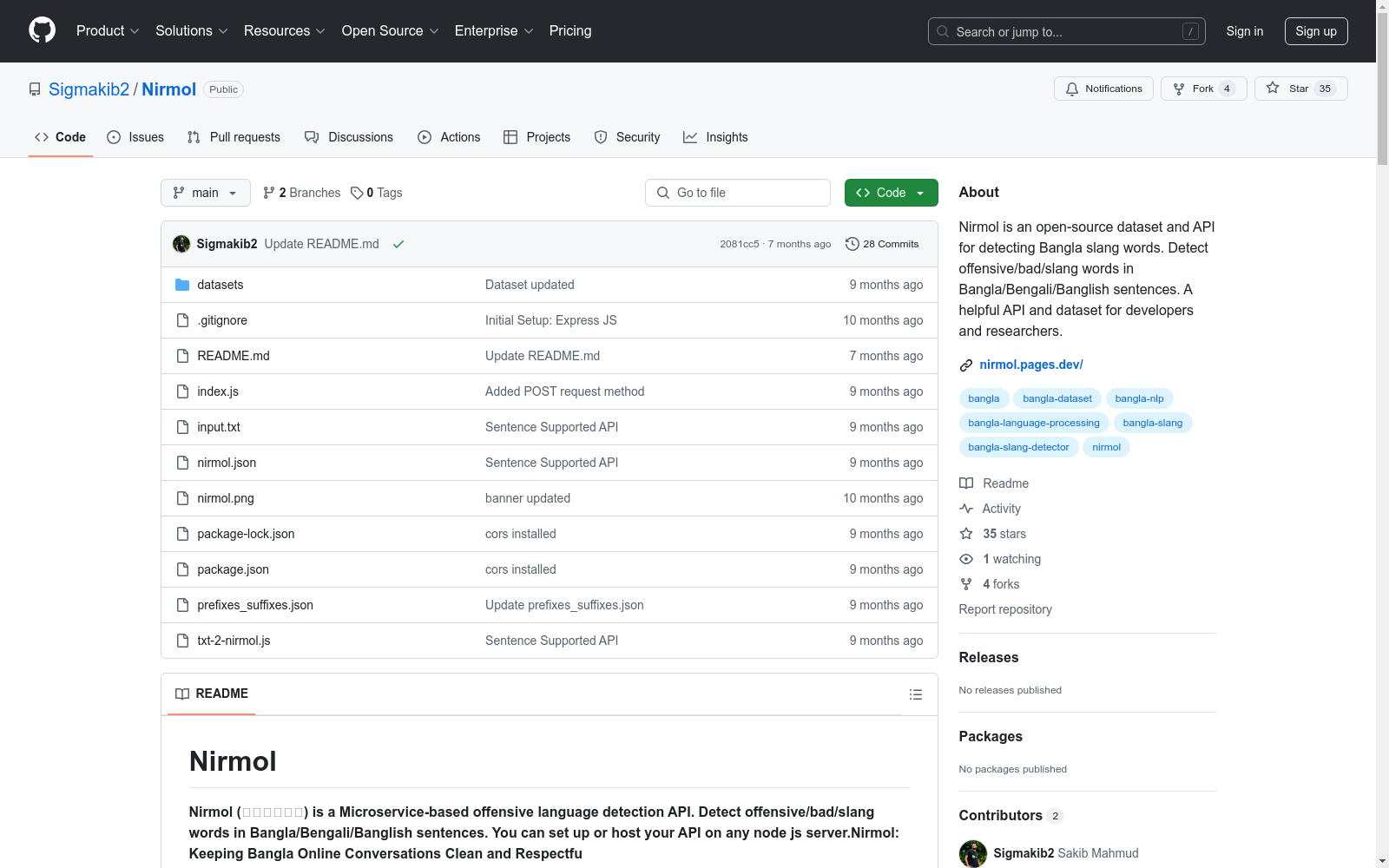Click the bangla-slang-detector topic tag
Viewport: 1389px width, 868px height.
(1019, 447)
